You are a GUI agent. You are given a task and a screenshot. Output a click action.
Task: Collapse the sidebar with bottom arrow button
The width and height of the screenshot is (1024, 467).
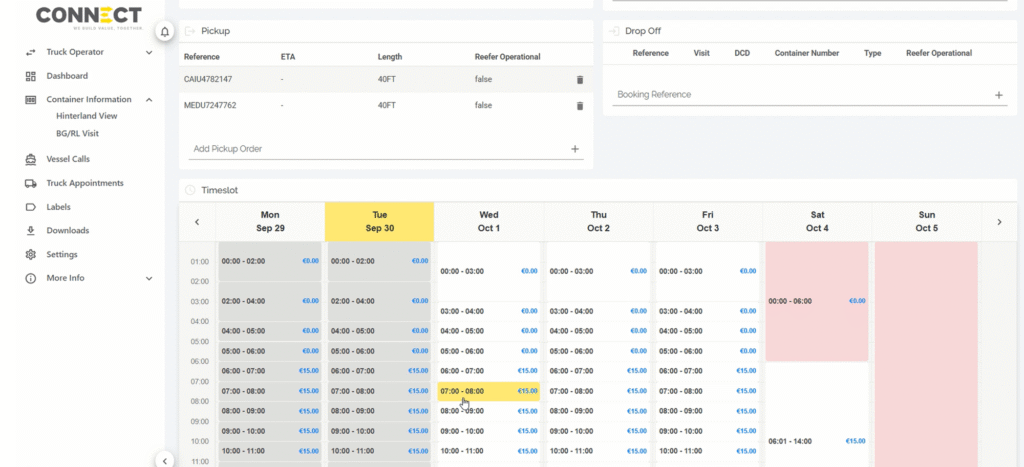(x=164, y=459)
